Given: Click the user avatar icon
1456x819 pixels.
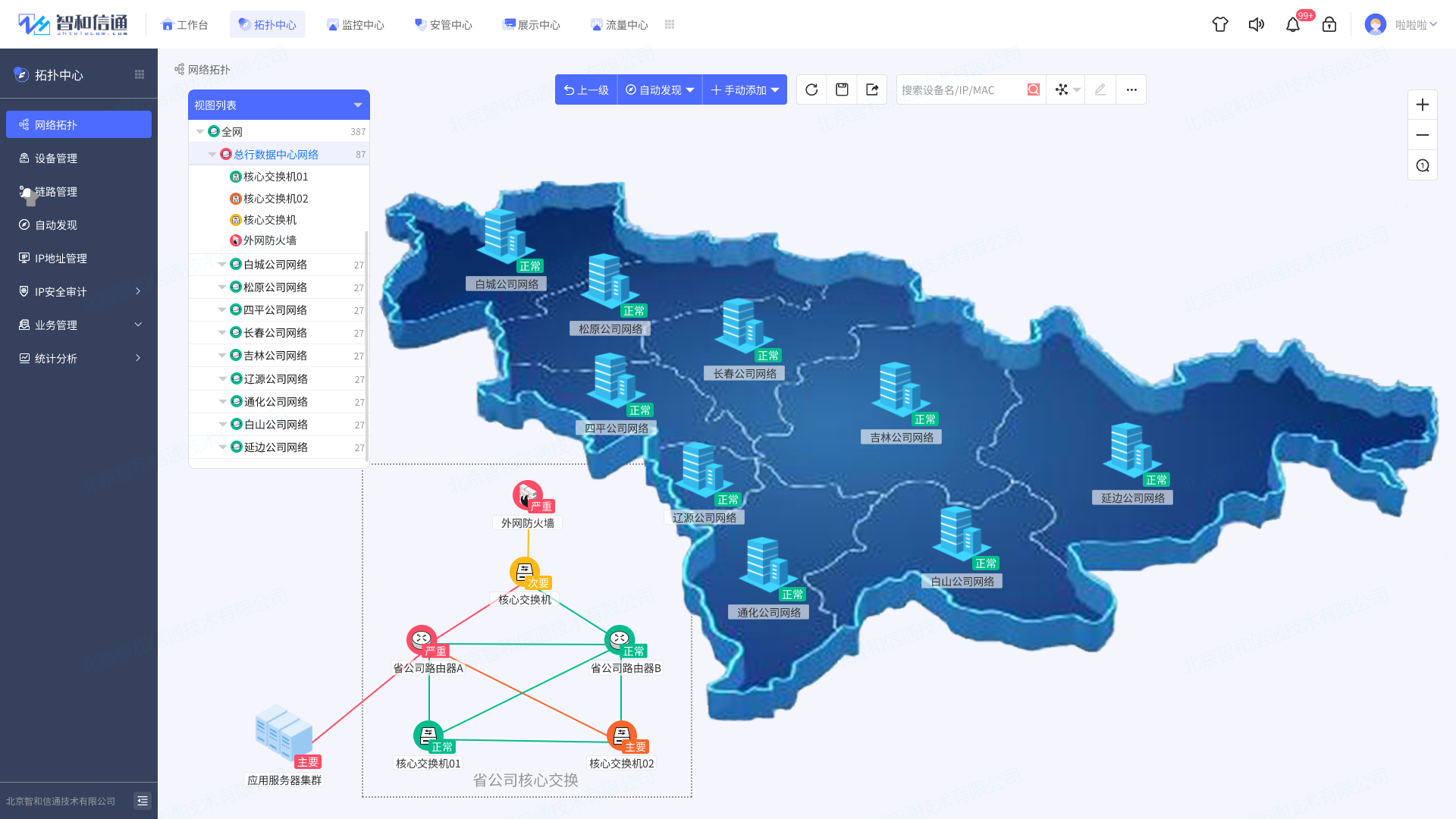Looking at the screenshot, I should pos(1375,24).
